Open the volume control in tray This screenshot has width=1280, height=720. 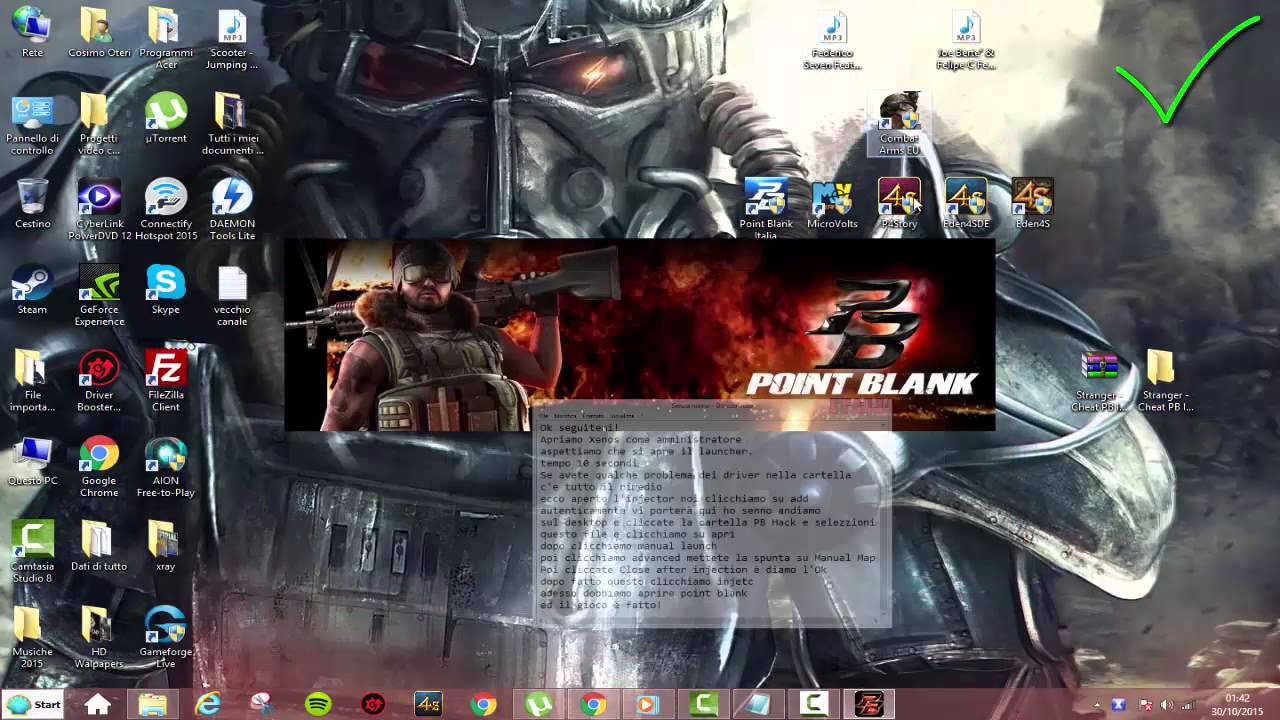[1166, 705]
